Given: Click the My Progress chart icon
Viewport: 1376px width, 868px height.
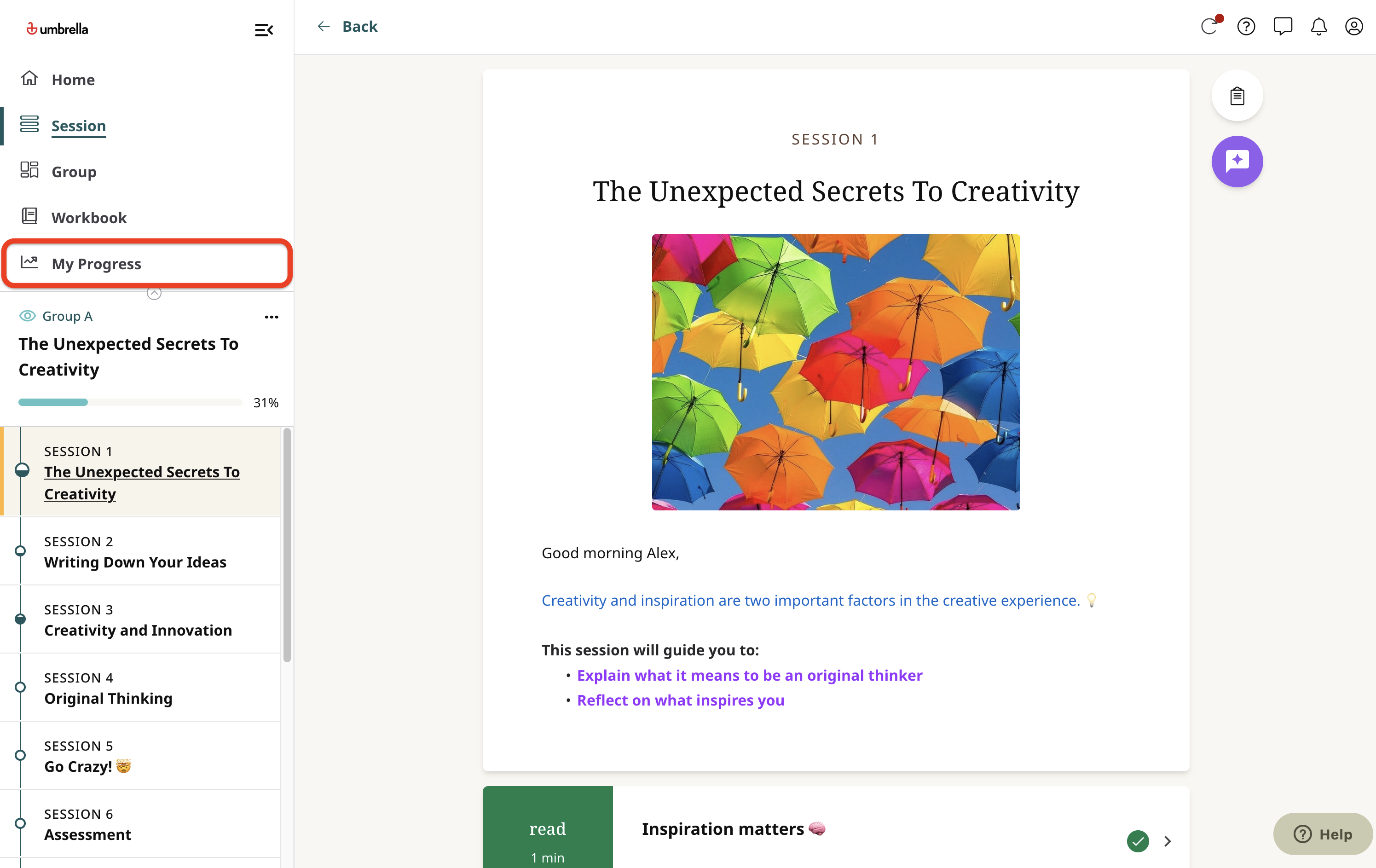Looking at the screenshot, I should click(x=29, y=262).
